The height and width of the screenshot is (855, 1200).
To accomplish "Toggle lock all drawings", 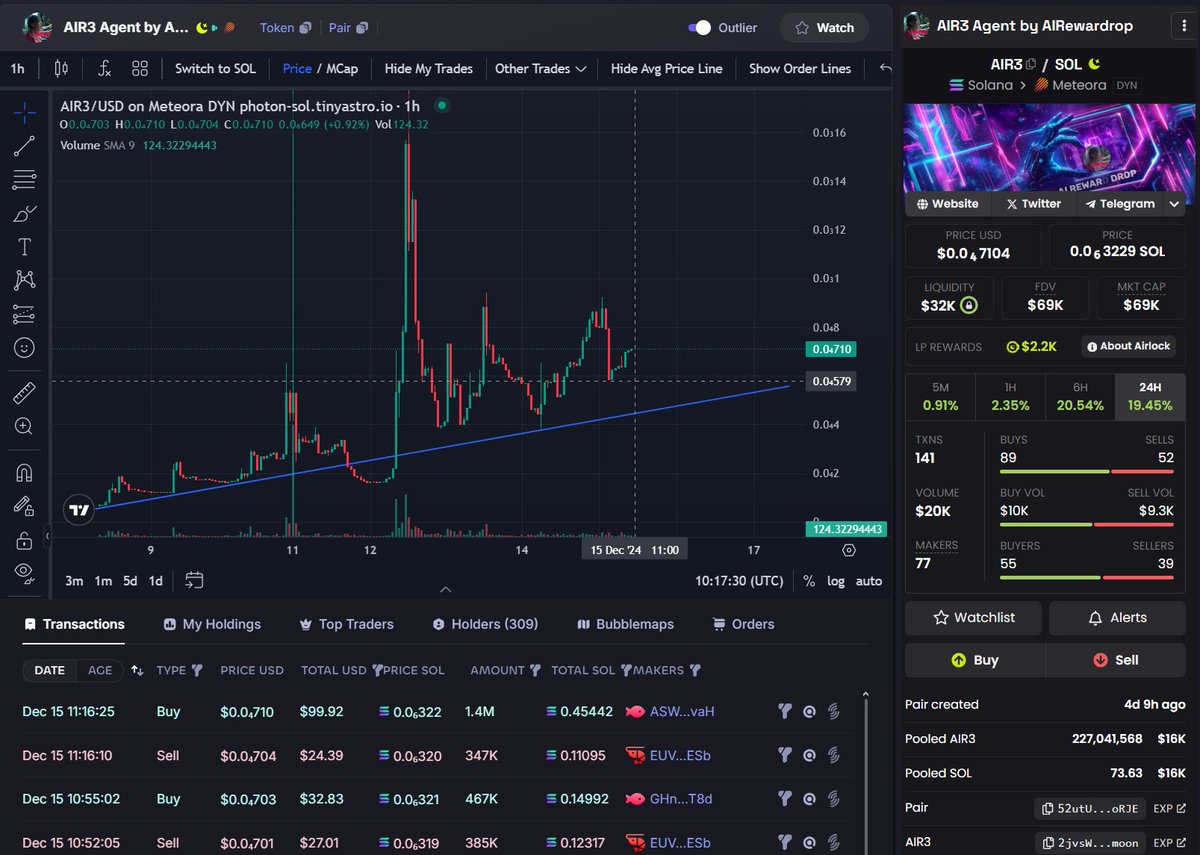I will 24,540.
